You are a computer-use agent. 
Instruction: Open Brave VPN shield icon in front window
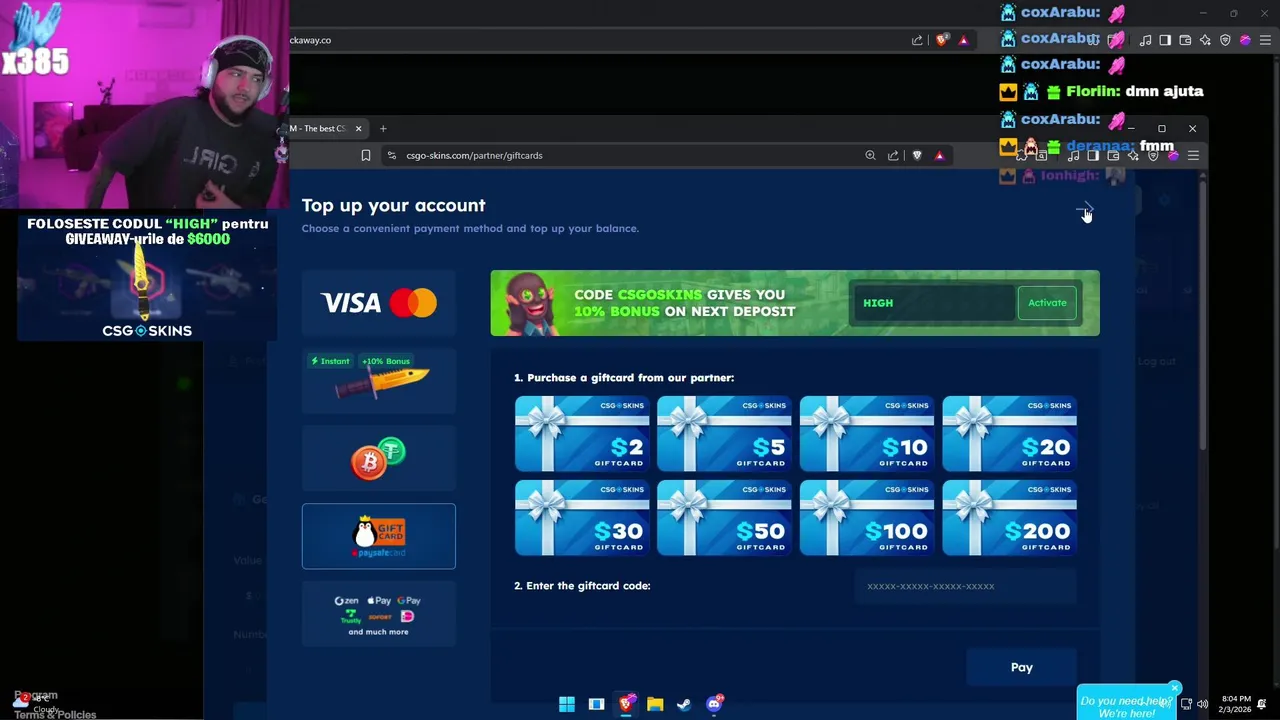pyautogui.click(x=1153, y=155)
